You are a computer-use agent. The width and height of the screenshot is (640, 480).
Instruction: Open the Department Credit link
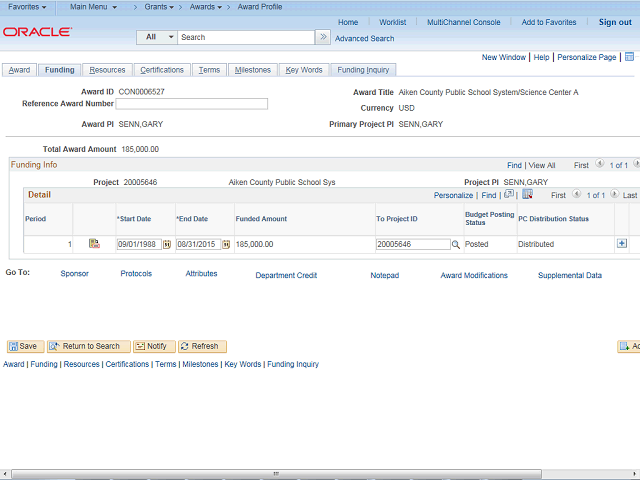point(286,276)
